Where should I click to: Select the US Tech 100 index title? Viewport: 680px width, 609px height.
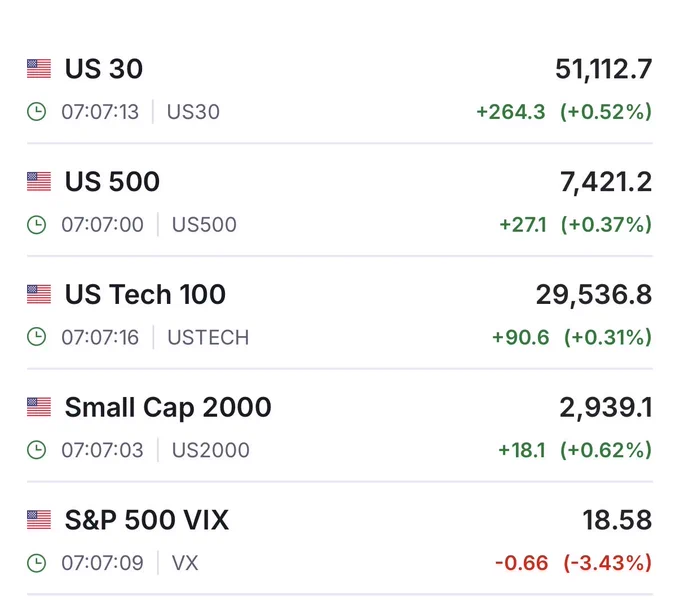pyautogui.click(x=145, y=294)
